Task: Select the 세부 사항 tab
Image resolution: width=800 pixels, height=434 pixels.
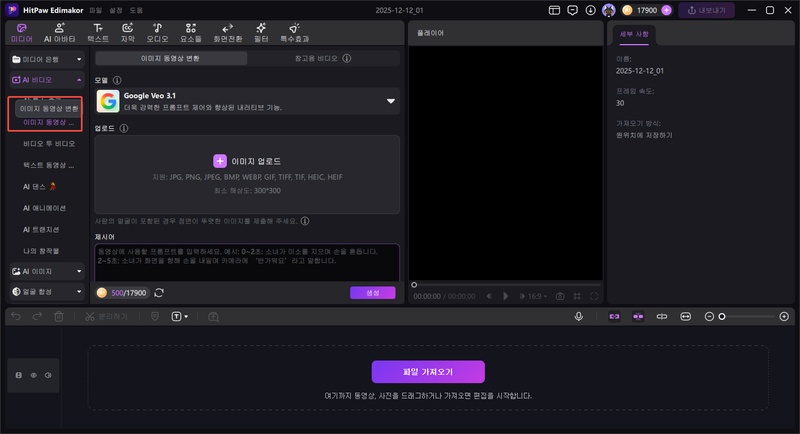Action: pos(634,34)
